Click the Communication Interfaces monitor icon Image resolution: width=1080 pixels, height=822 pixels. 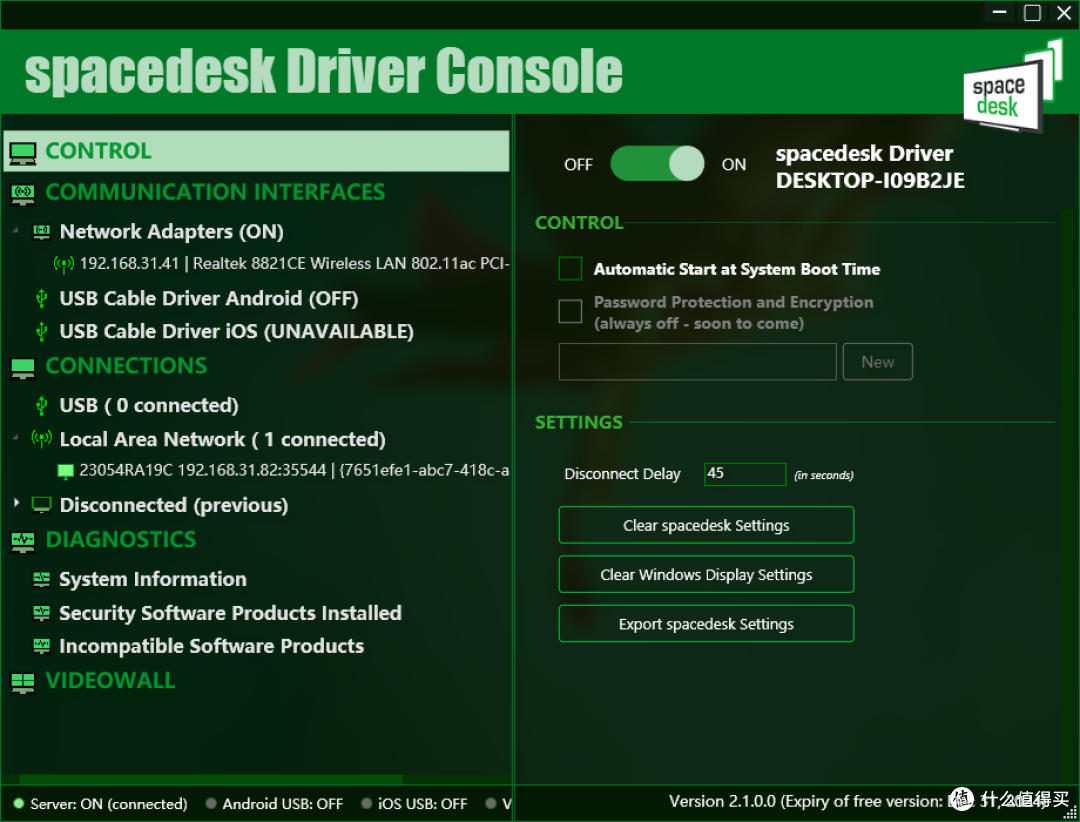22,193
